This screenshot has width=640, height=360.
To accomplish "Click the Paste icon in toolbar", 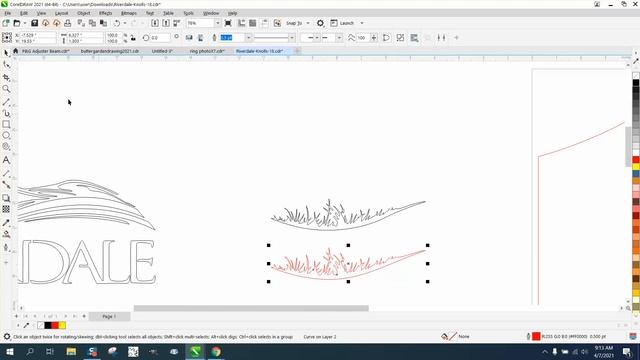I will tap(104, 23).
